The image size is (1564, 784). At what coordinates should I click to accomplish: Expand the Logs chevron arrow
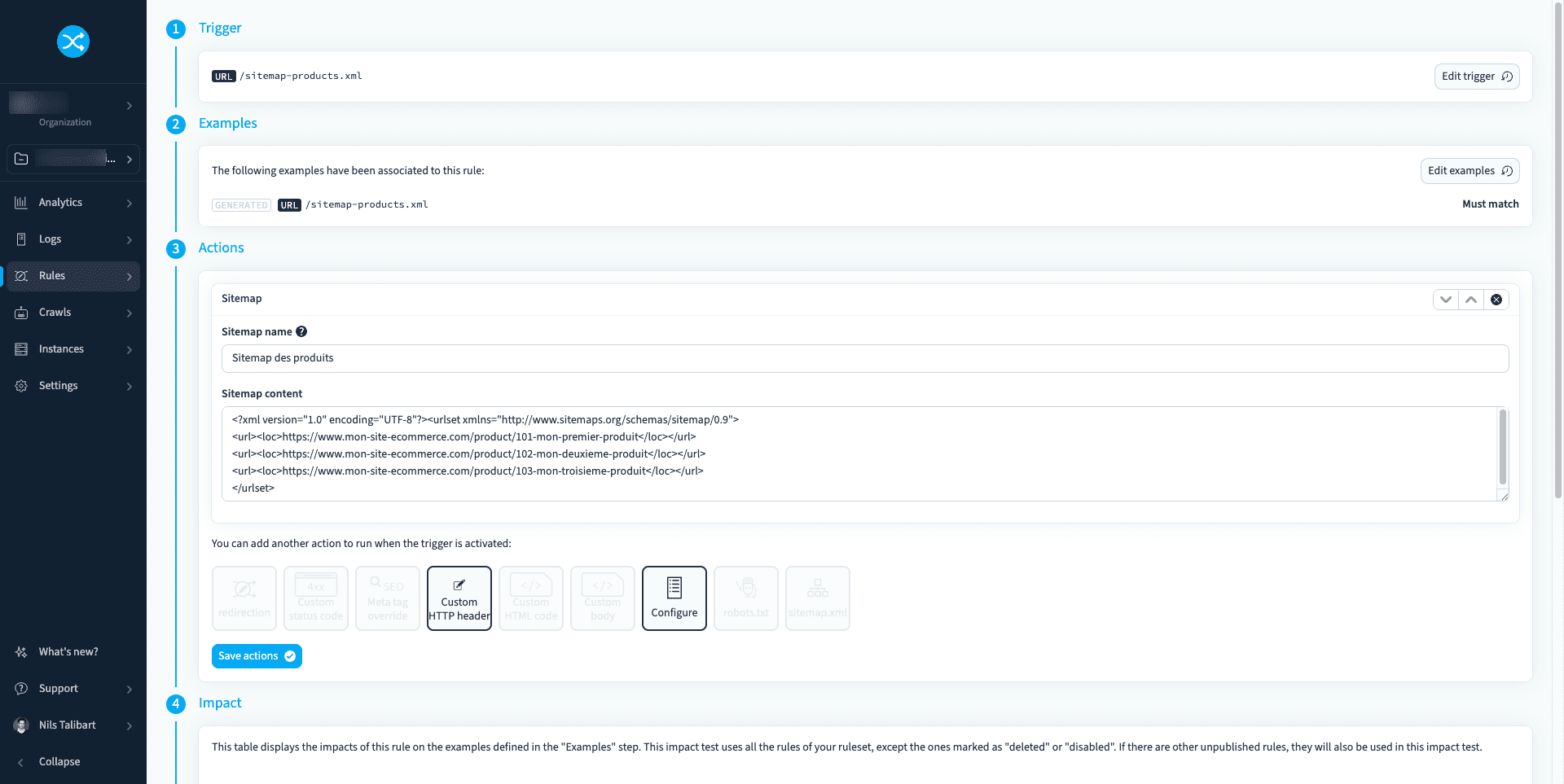tap(130, 240)
